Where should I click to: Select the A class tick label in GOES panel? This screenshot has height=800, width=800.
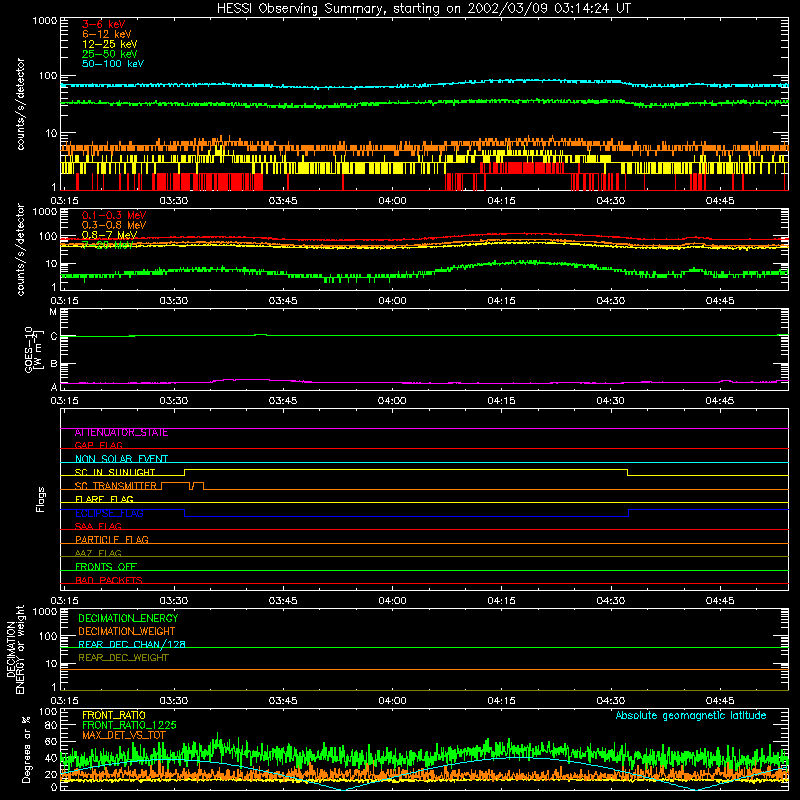(54, 387)
